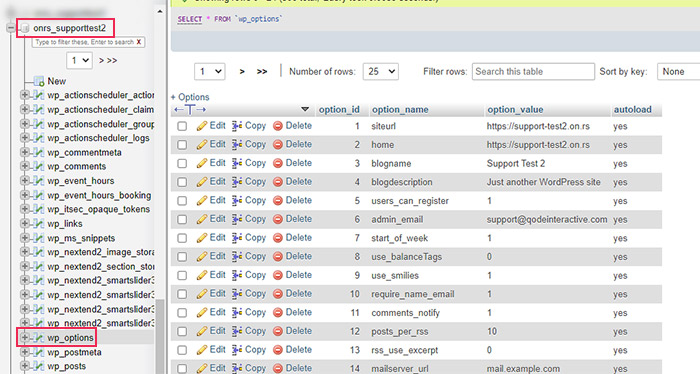
Task: Click the Copy icon in home row
Action: 237,145
